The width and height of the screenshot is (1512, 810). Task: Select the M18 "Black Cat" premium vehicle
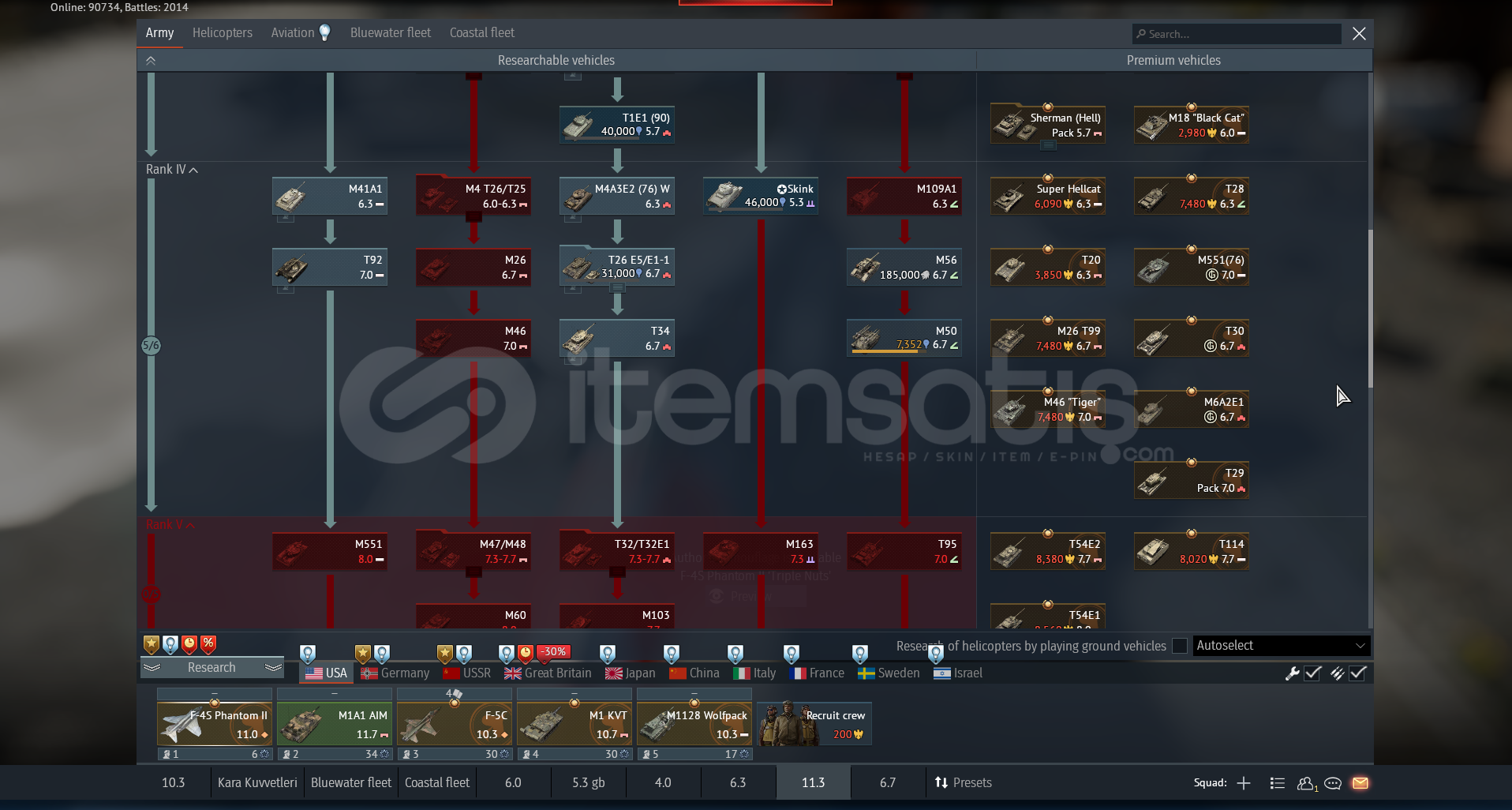click(1191, 125)
